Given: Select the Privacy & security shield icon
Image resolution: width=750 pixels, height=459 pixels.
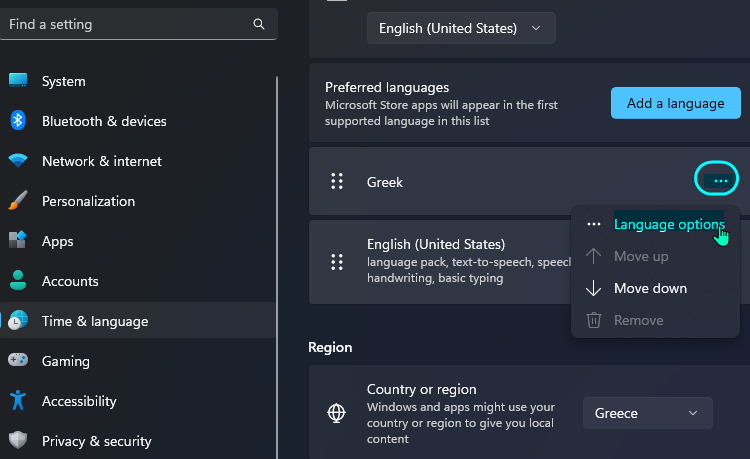Looking at the screenshot, I should (x=18, y=440).
